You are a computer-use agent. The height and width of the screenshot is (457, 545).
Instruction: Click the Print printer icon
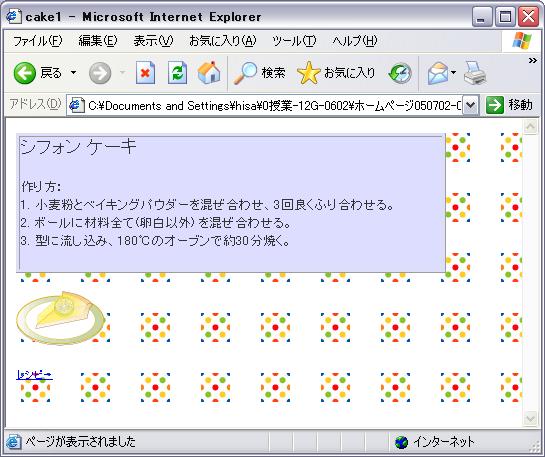[x=475, y=73]
